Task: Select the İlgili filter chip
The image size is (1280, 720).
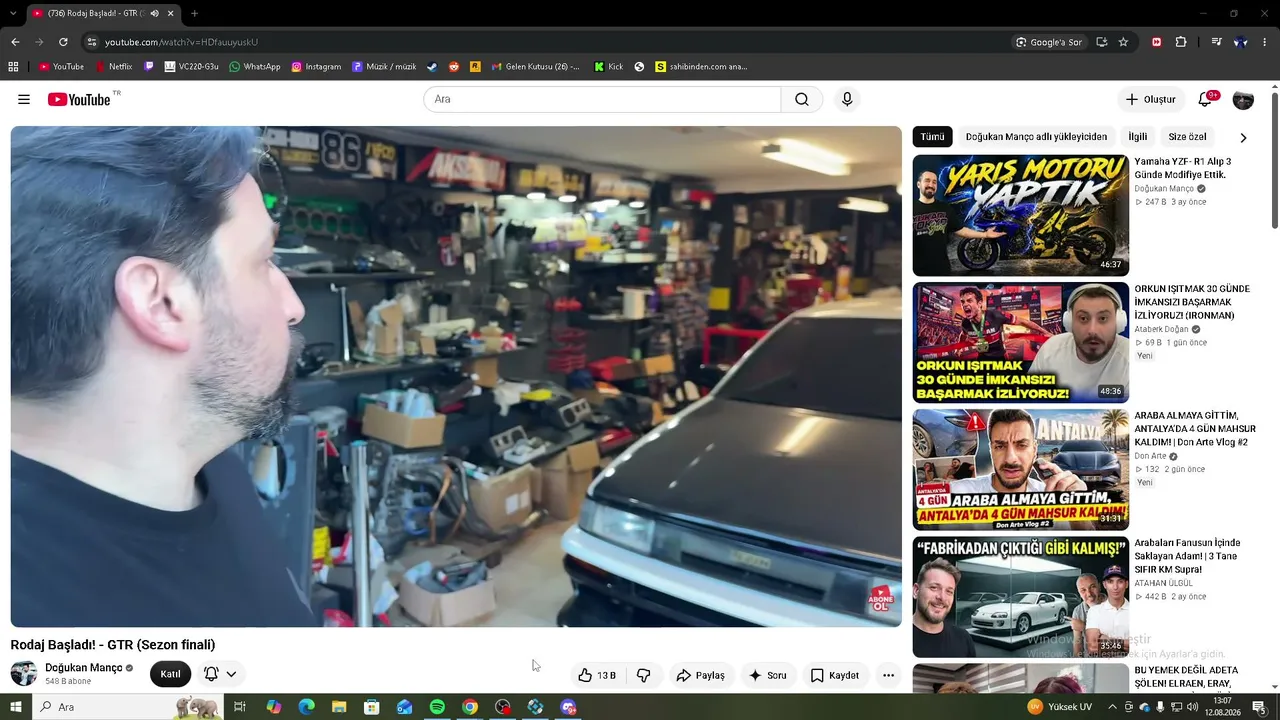Action: 1138,137
